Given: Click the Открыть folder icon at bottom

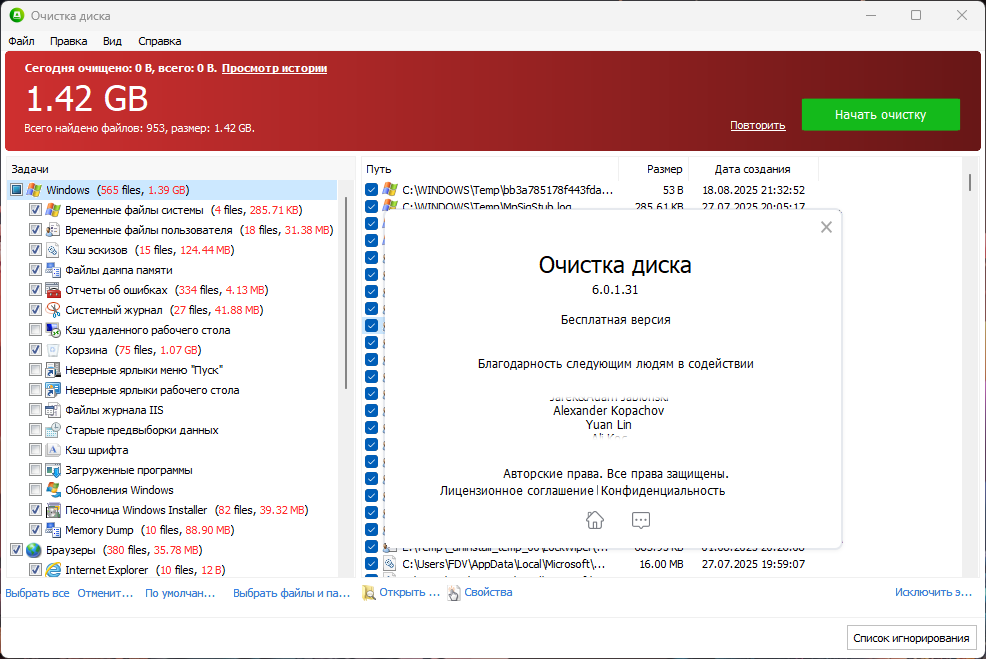Looking at the screenshot, I should point(368,592).
